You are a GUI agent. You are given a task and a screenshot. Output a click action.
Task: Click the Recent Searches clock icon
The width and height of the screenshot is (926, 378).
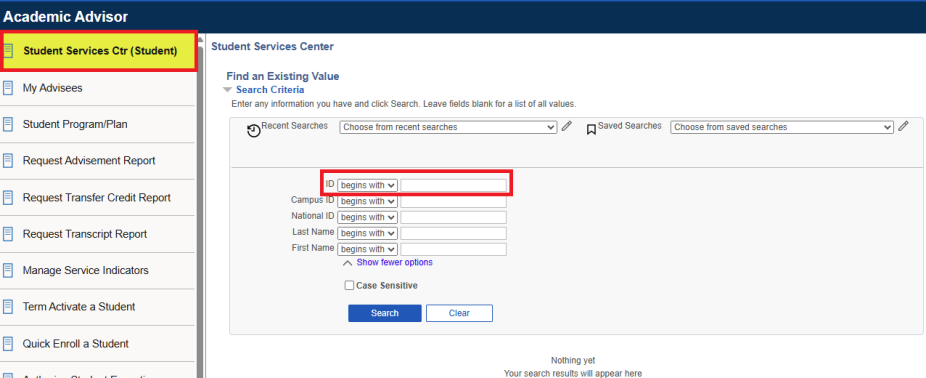tap(254, 131)
